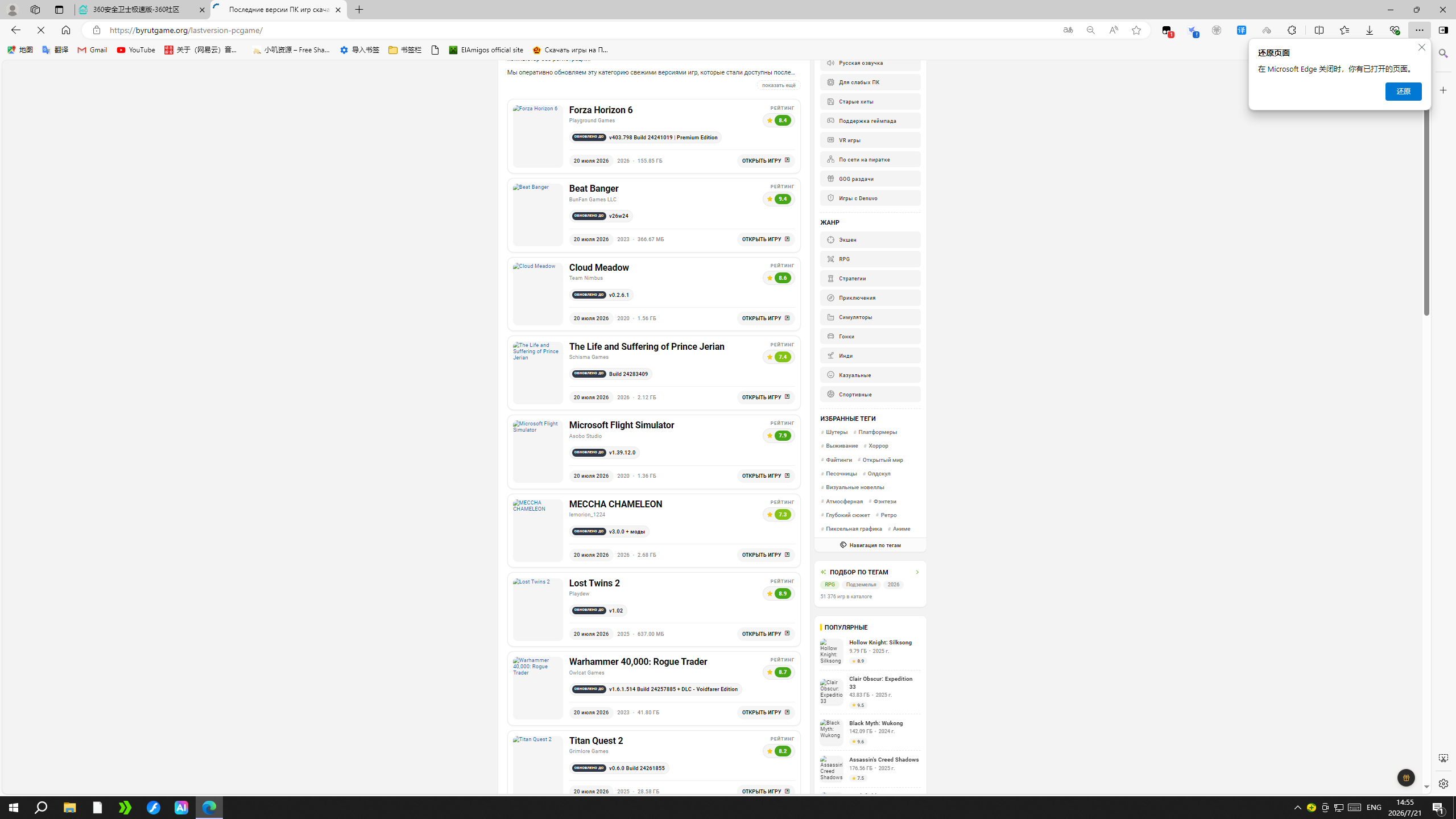Viewport: 1456px width, 819px height.
Task: Click the Home button in browser toolbar
Action: click(66, 30)
